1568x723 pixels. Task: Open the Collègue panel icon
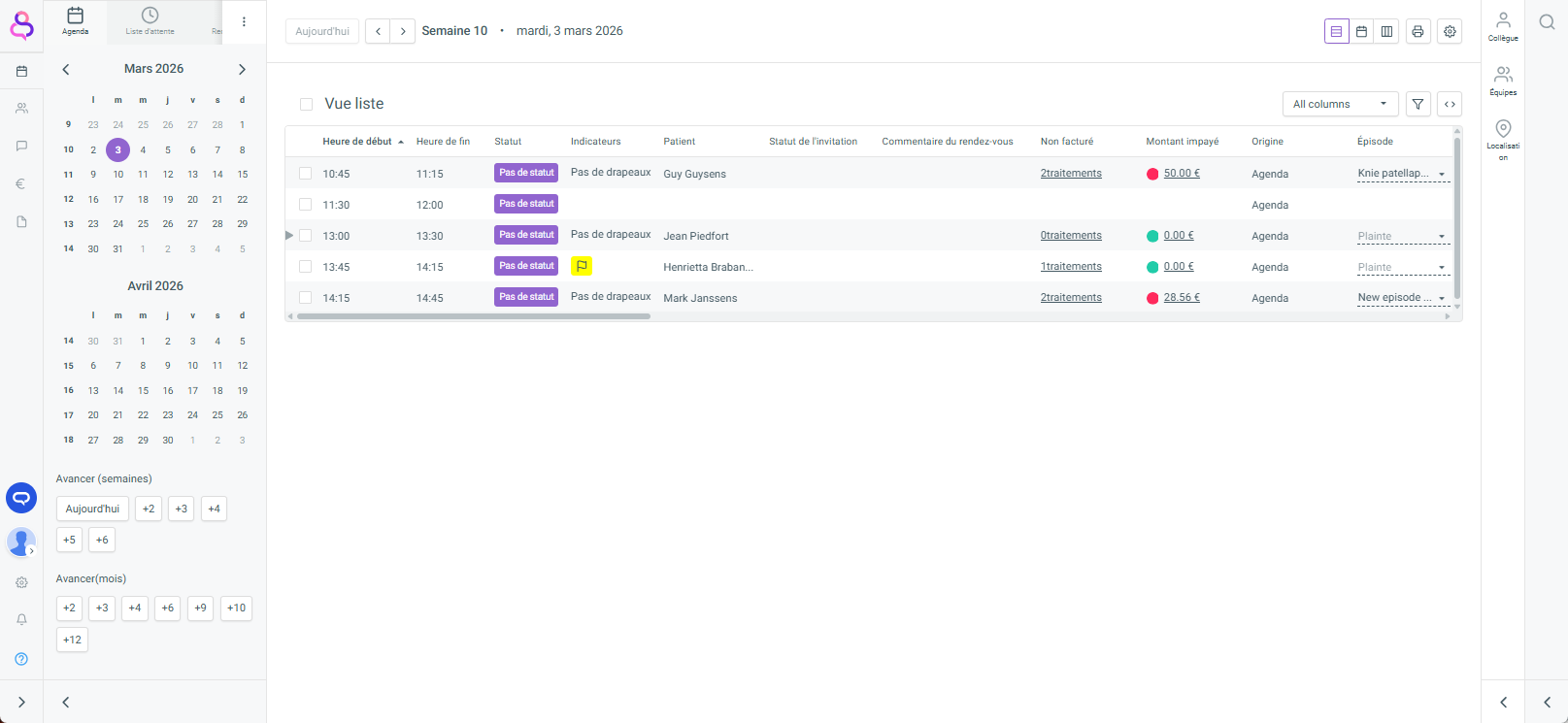[1503, 25]
